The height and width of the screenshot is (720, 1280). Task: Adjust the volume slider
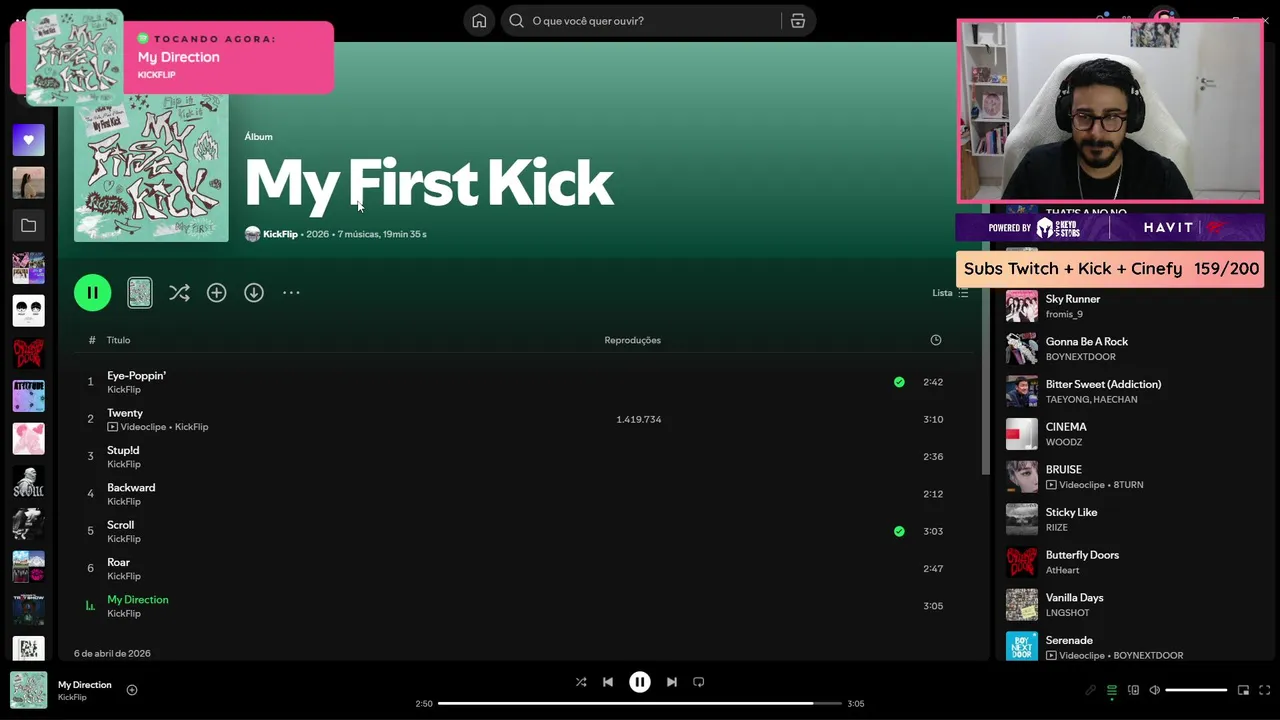1196,690
